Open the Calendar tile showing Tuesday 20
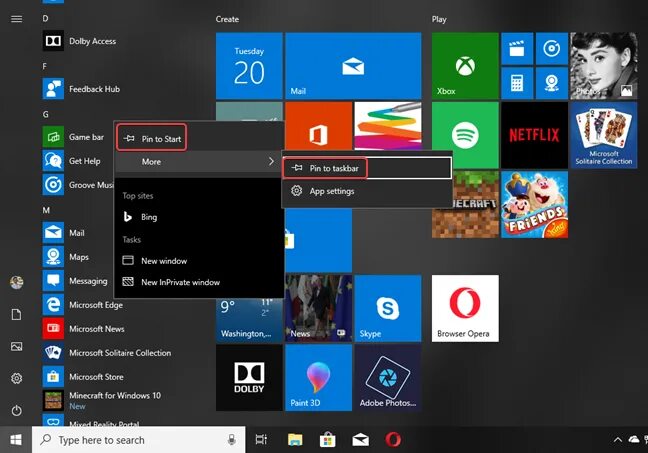648x453 pixels. [x=249, y=66]
